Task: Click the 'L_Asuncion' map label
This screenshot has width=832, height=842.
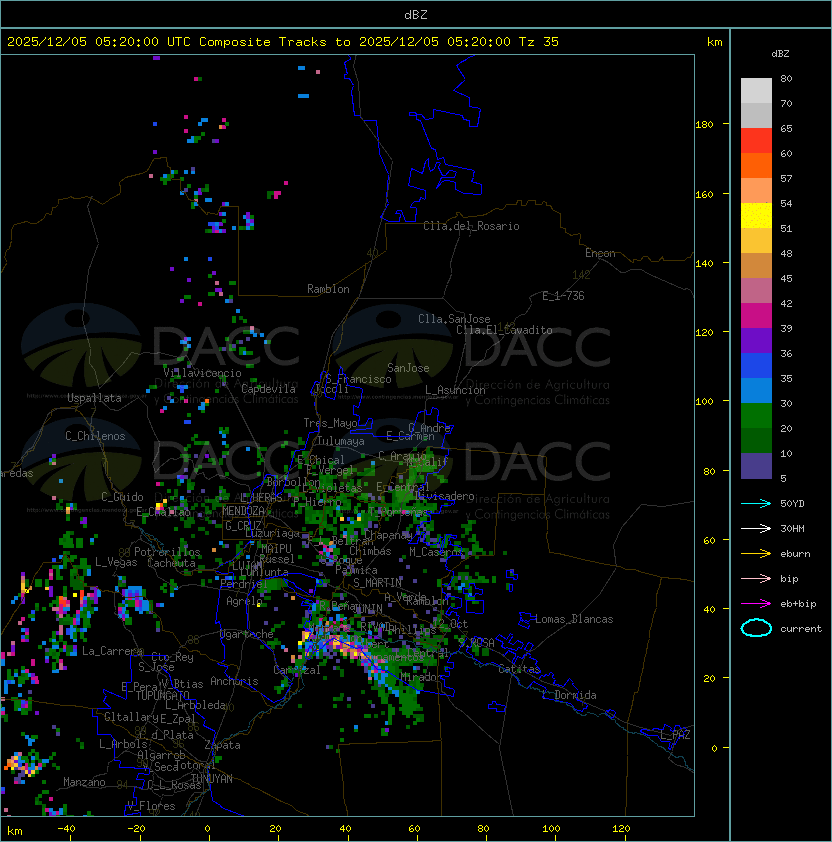Action: [x=455, y=390]
